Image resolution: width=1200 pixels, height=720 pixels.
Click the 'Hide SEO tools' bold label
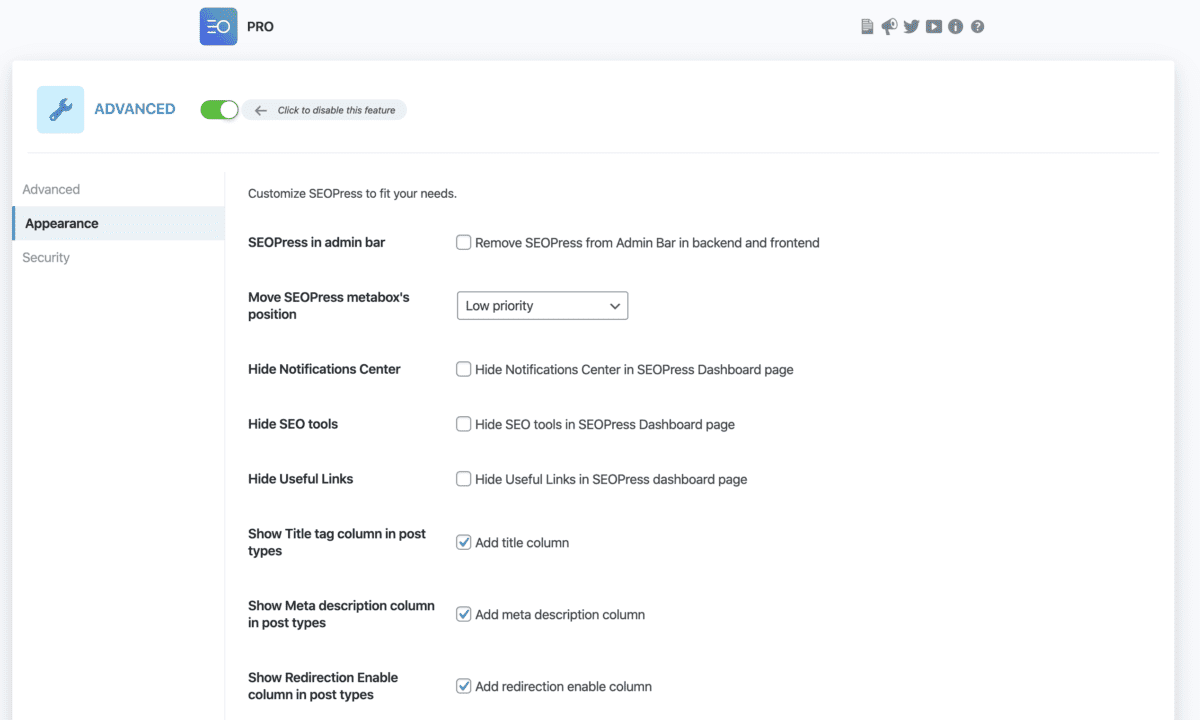pyautogui.click(x=293, y=424)
